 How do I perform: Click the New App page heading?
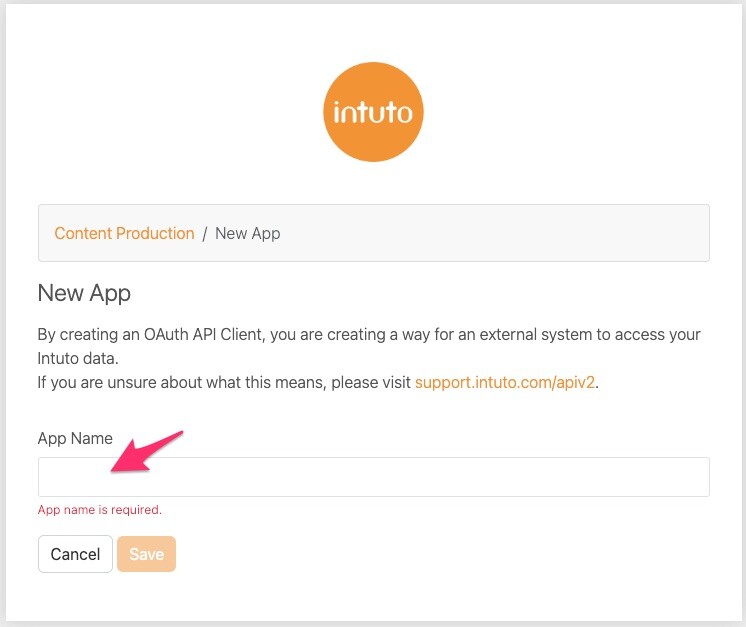[84, 293]
